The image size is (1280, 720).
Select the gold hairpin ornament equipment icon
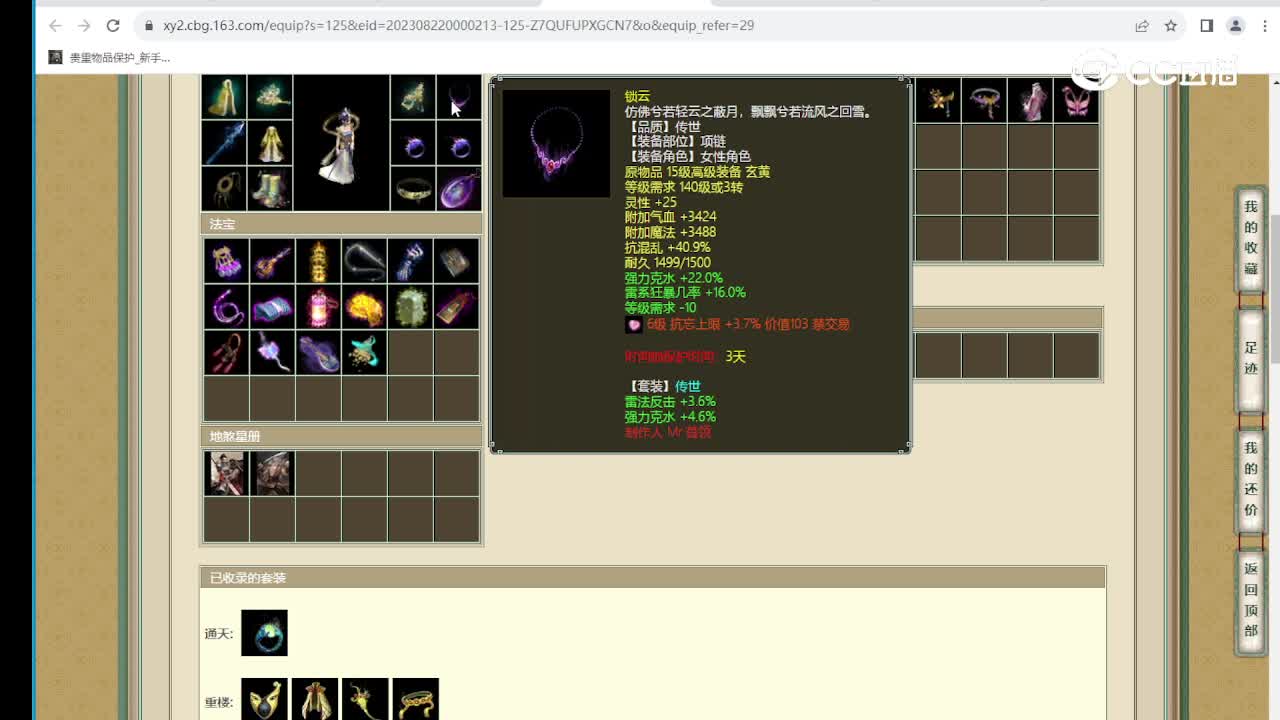(x=270, y=97)
